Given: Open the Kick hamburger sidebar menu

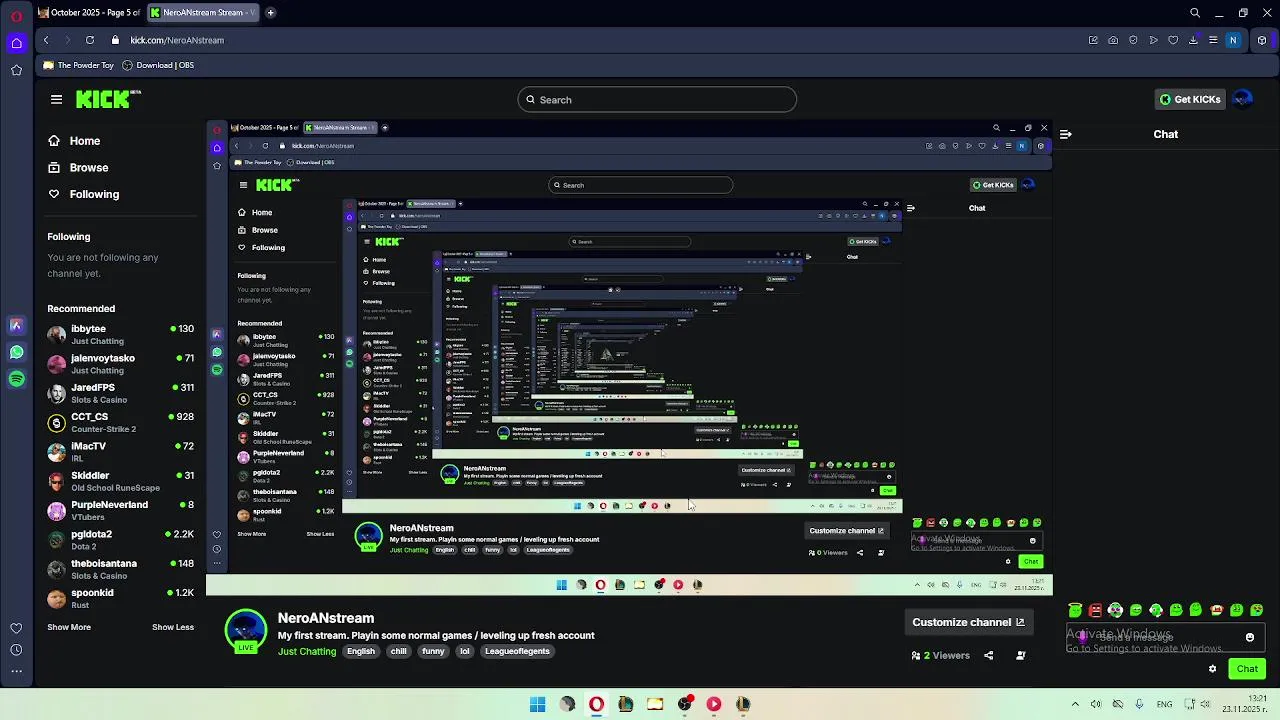Looking at the screenshot, I should tap(56, 99).
